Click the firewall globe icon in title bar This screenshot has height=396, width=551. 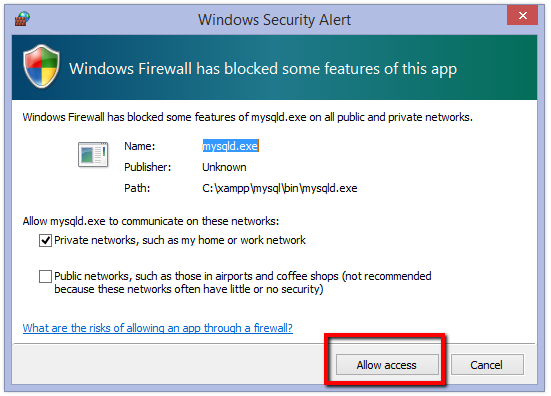[x=22, y=19]
